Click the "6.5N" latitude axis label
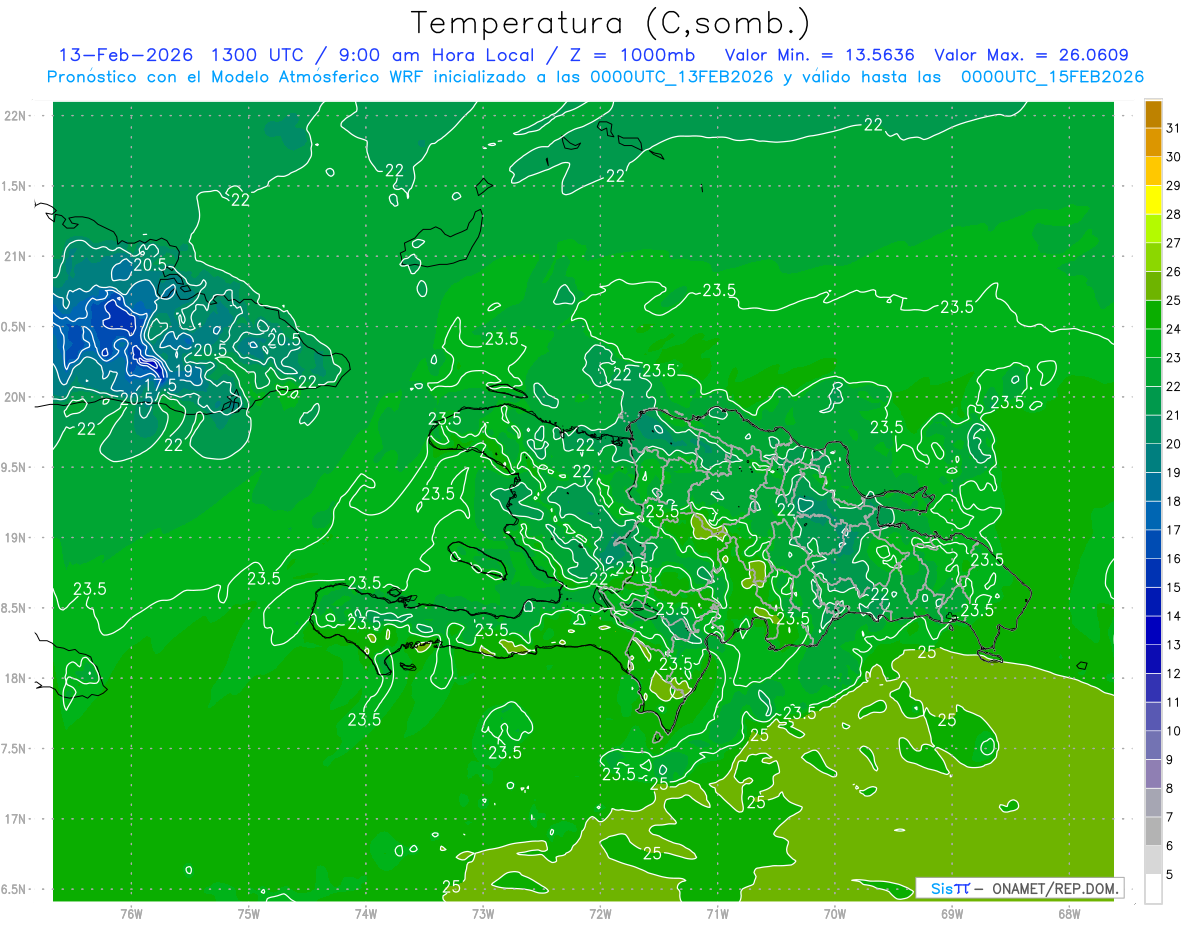The height and width of the screenshot is (927, 1200). (14, 890)
